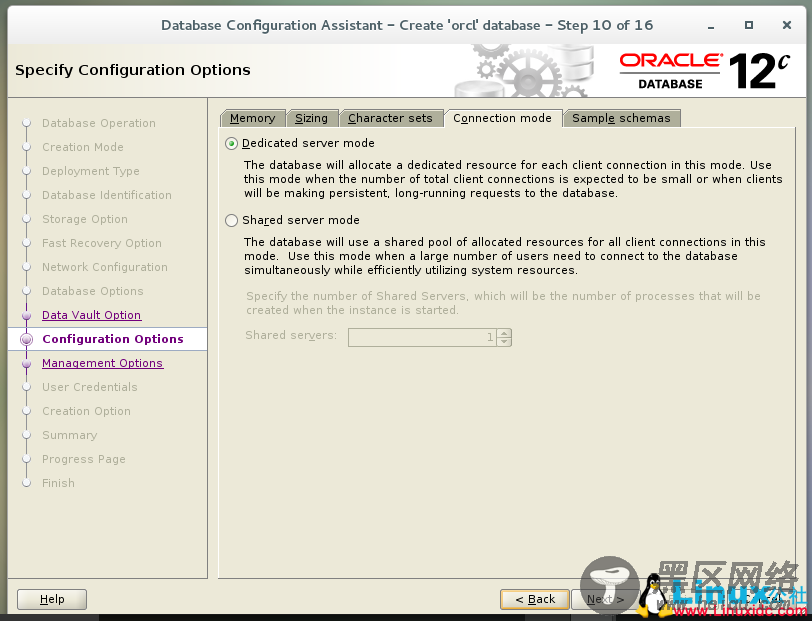Click Summary step label

click(x=70, y=435)
